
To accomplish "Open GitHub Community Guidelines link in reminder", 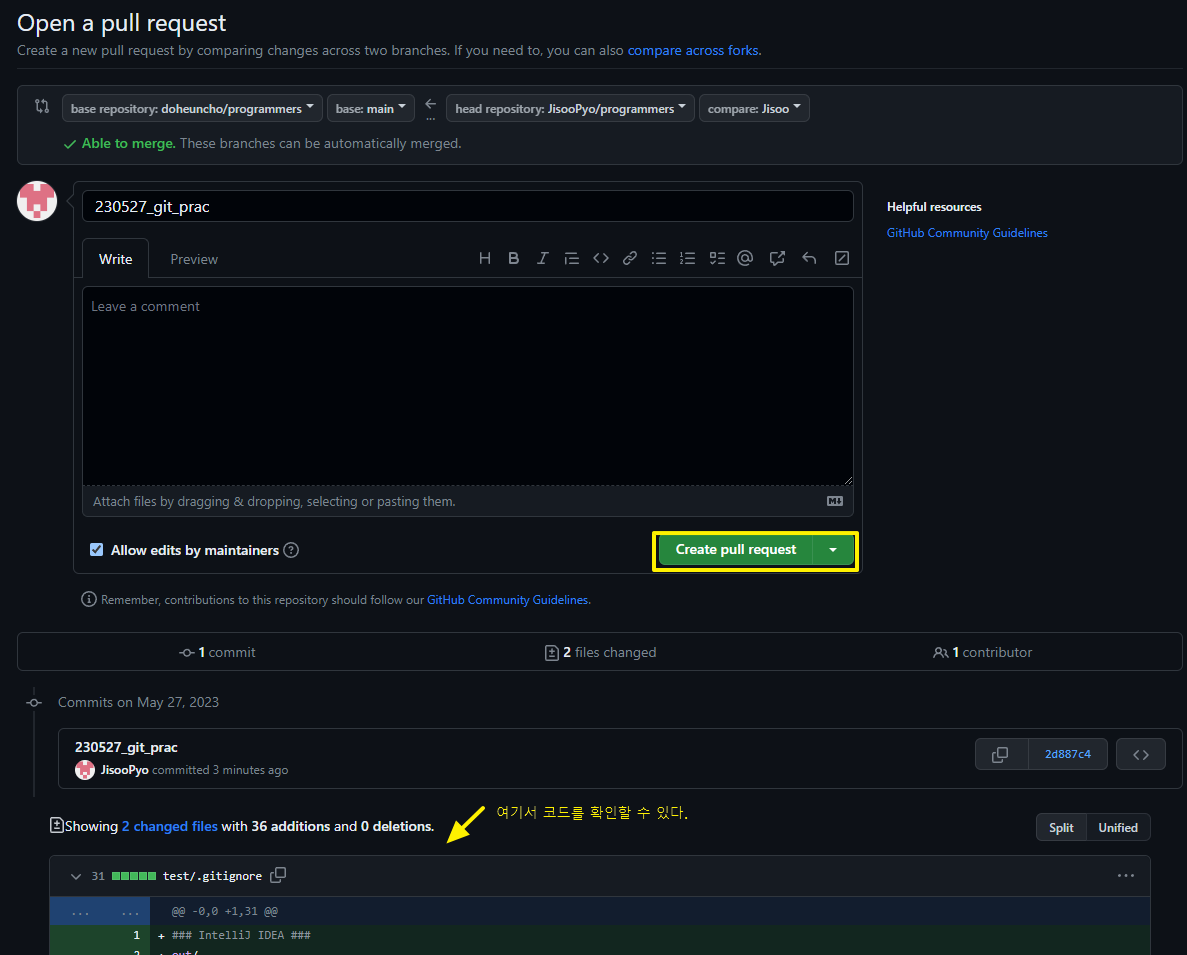I will (507, 600).
